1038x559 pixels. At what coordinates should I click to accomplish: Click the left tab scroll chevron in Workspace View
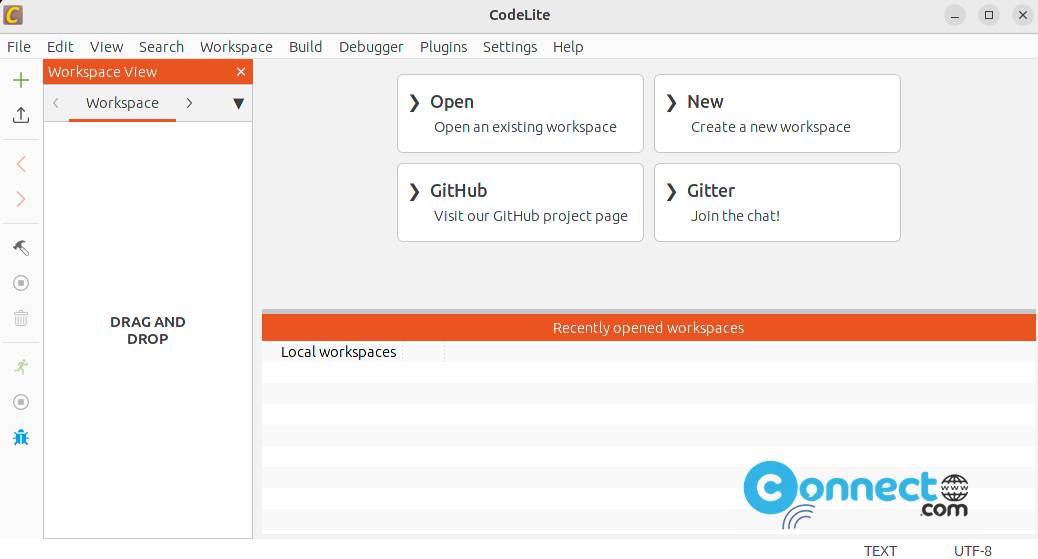click(x=56, y=103)
